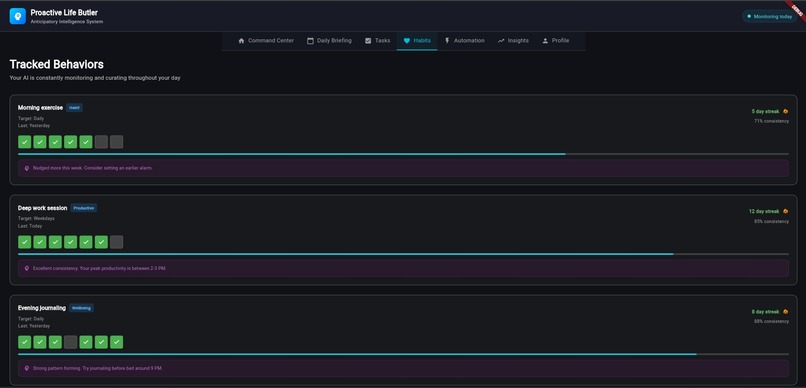
Task: Click the Productive tag on Deep work session
Action: click(x=84, y=208)
